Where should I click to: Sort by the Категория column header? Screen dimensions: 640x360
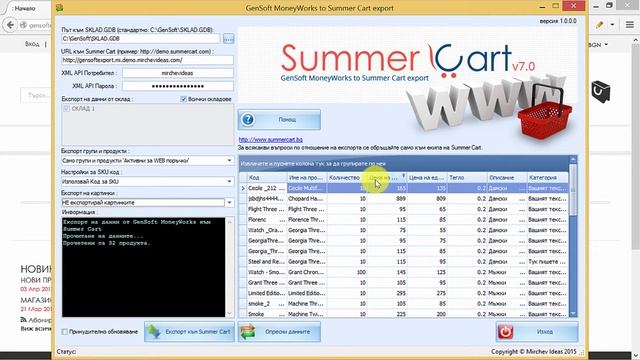coord(547,178)
